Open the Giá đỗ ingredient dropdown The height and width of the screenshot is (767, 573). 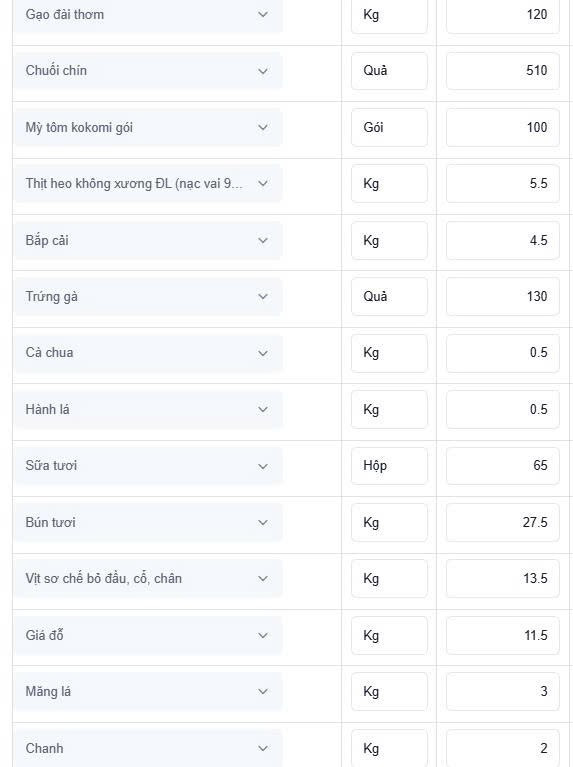147,635
